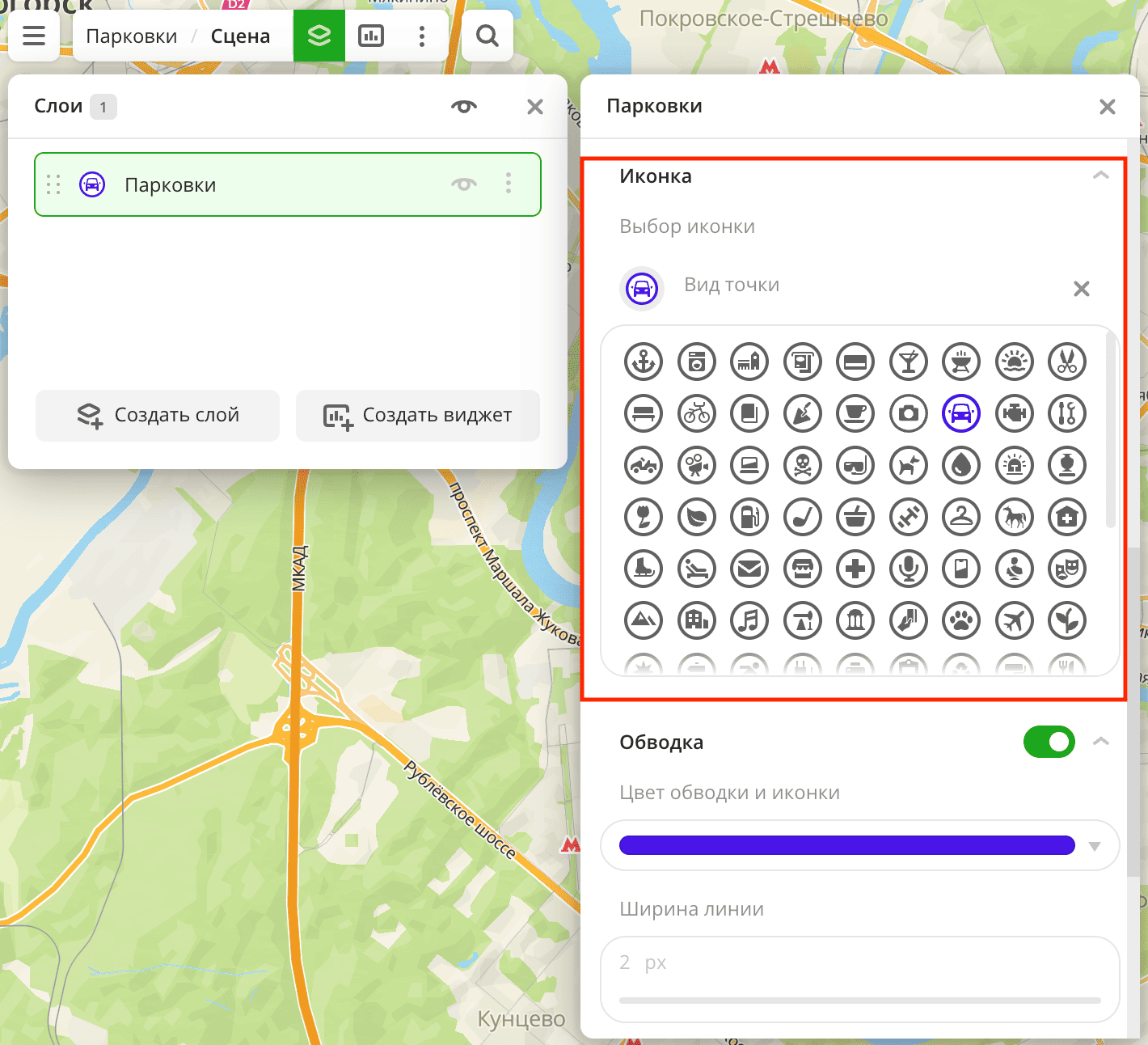The image size is (1148, 1045).
Task: Pick the camera icon from grid
Action: coord(909,413)
